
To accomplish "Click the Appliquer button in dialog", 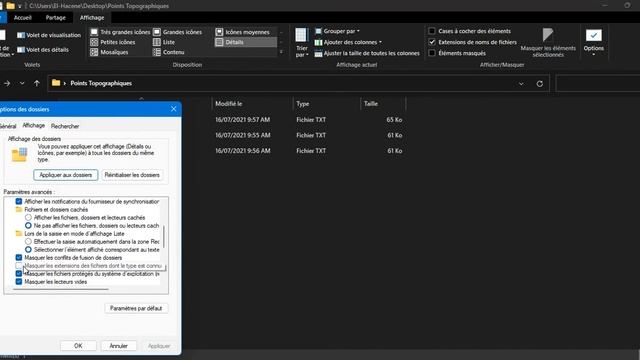I will [159, 346].
